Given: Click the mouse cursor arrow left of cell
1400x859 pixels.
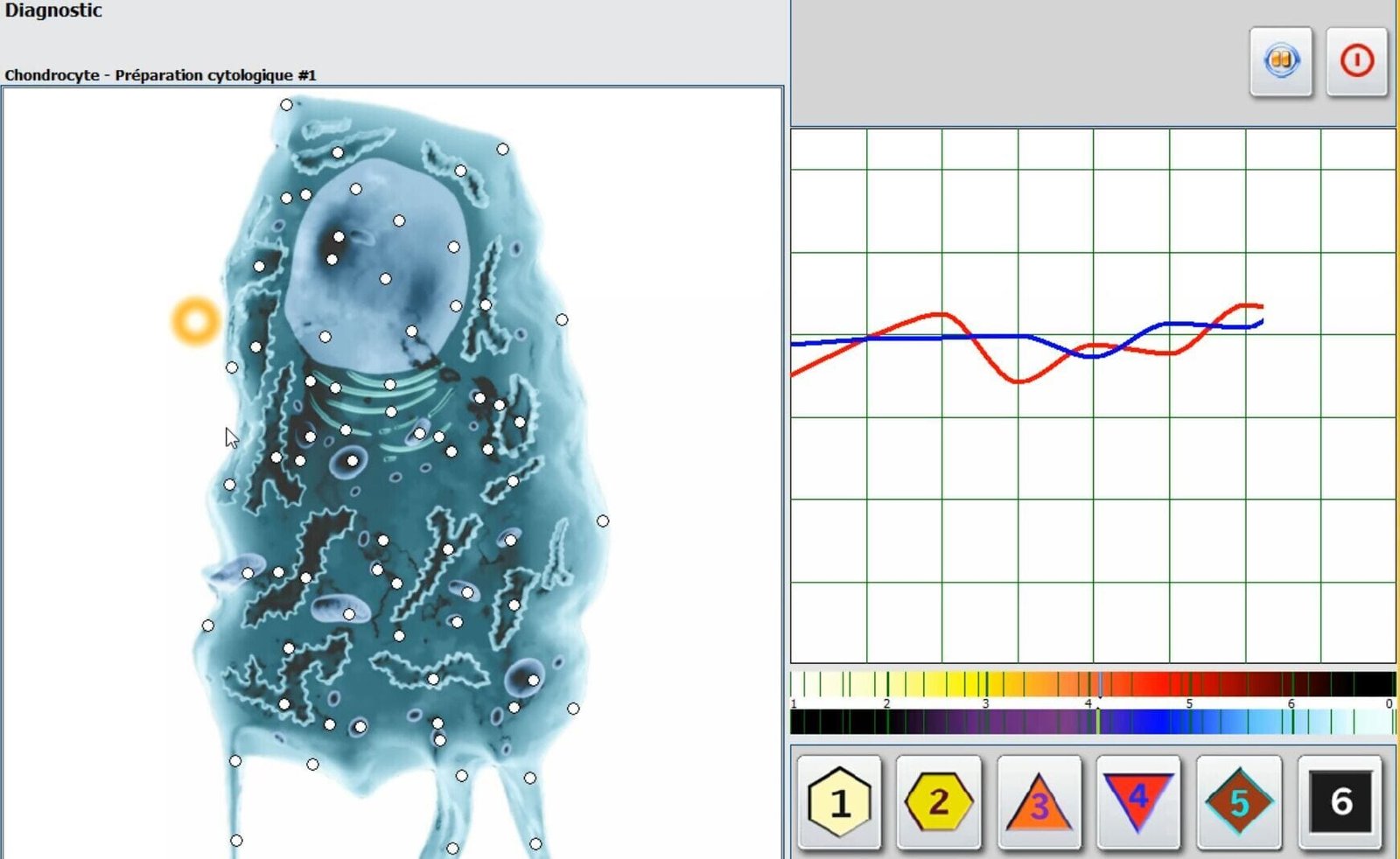Looking at the screenshot, I should point(231,437).
